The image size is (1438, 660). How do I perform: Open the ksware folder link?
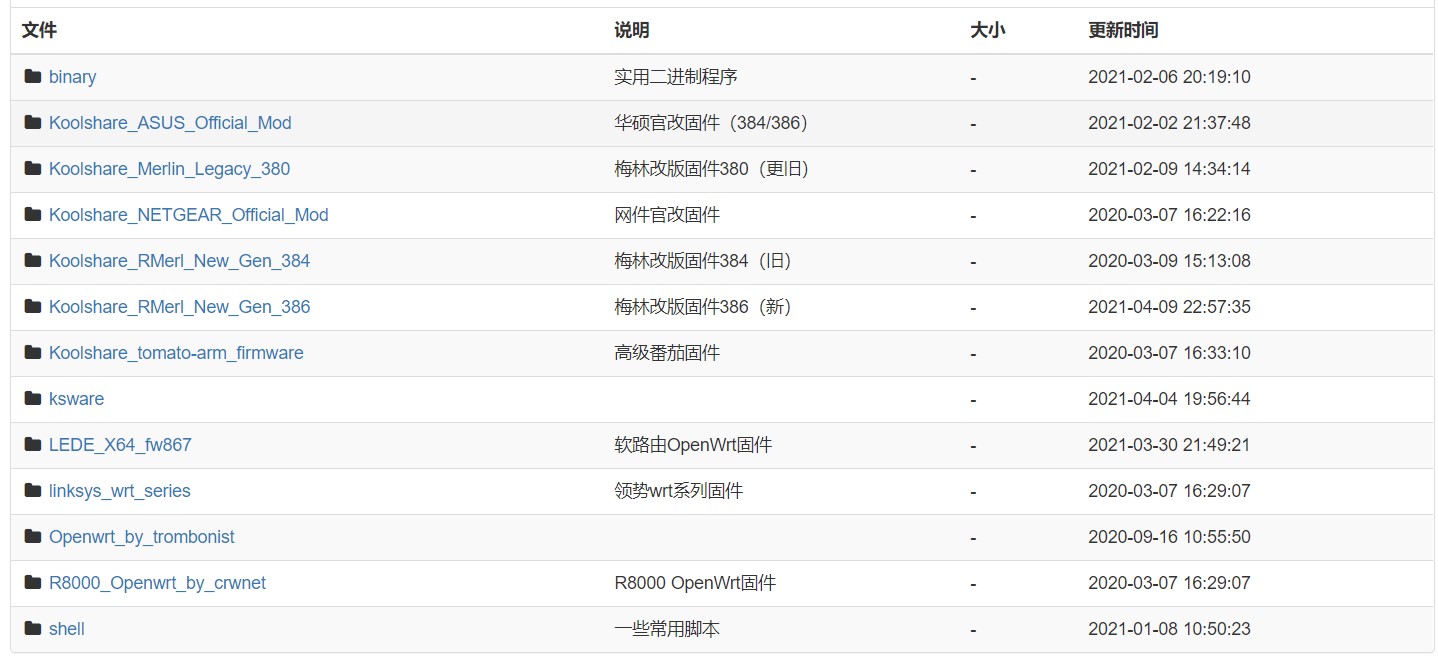click(x=76, y=399)
